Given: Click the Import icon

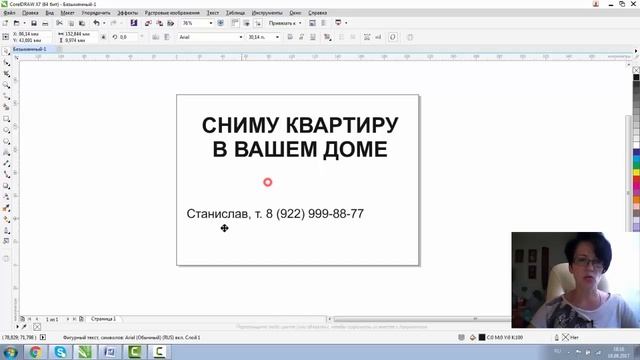Looking at the screenshot, I should tap(148, 23).
